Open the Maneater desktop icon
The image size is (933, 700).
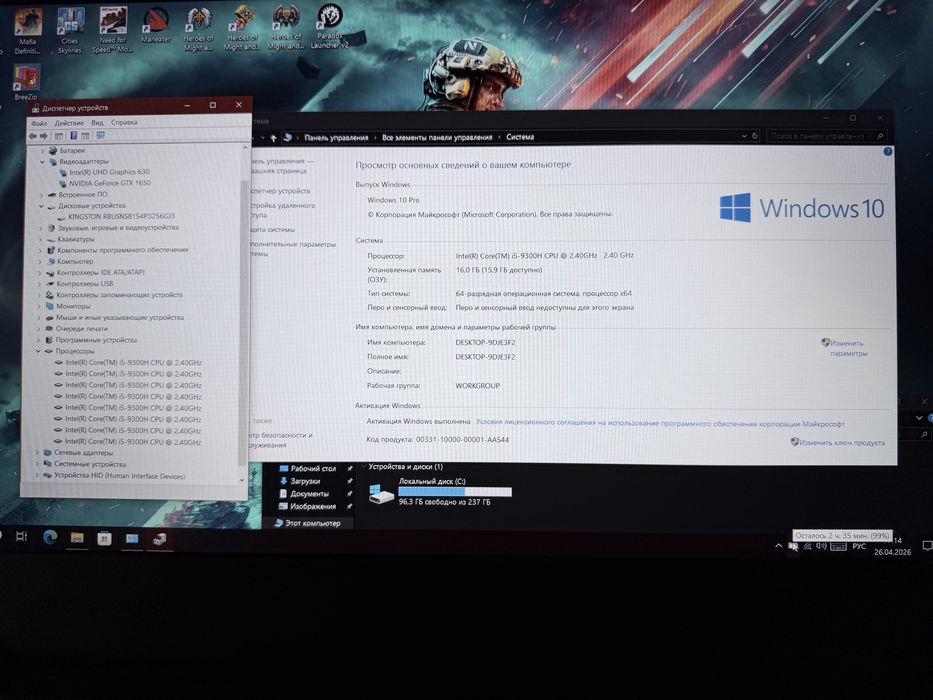[156, 26]
